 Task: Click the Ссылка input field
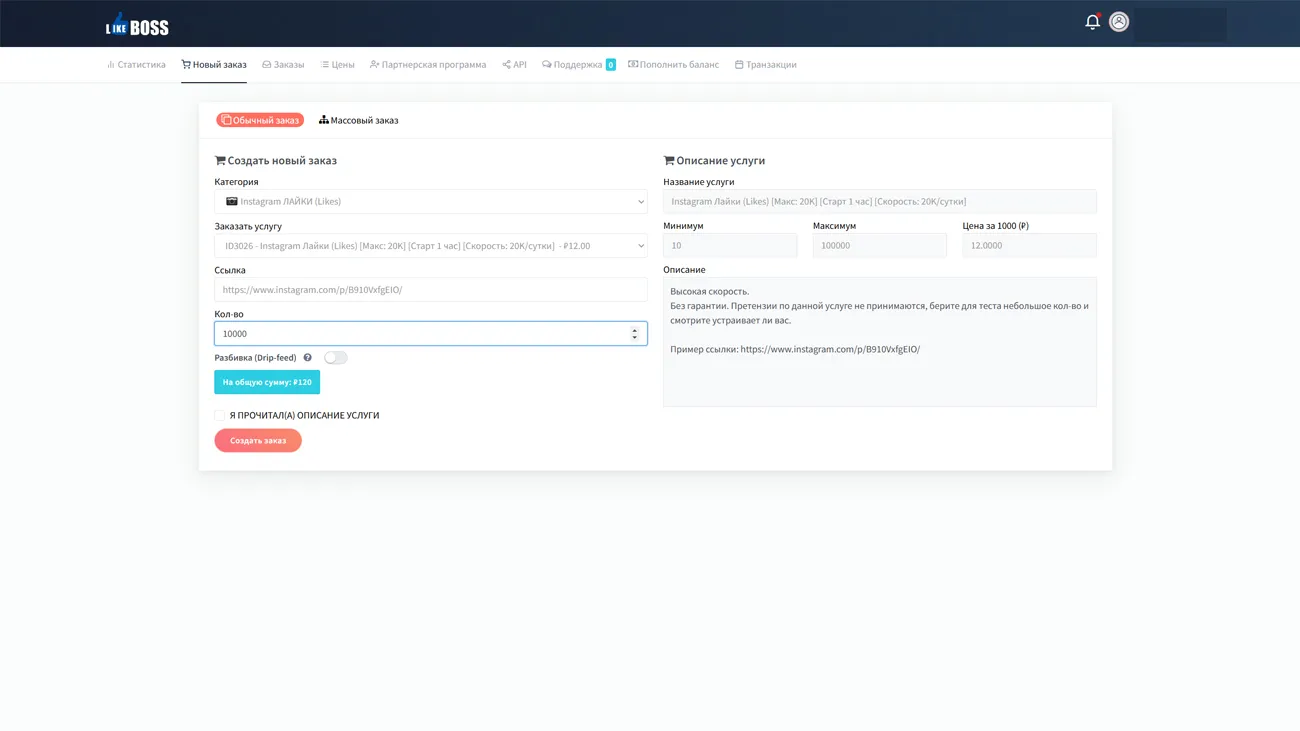(430, 290)
